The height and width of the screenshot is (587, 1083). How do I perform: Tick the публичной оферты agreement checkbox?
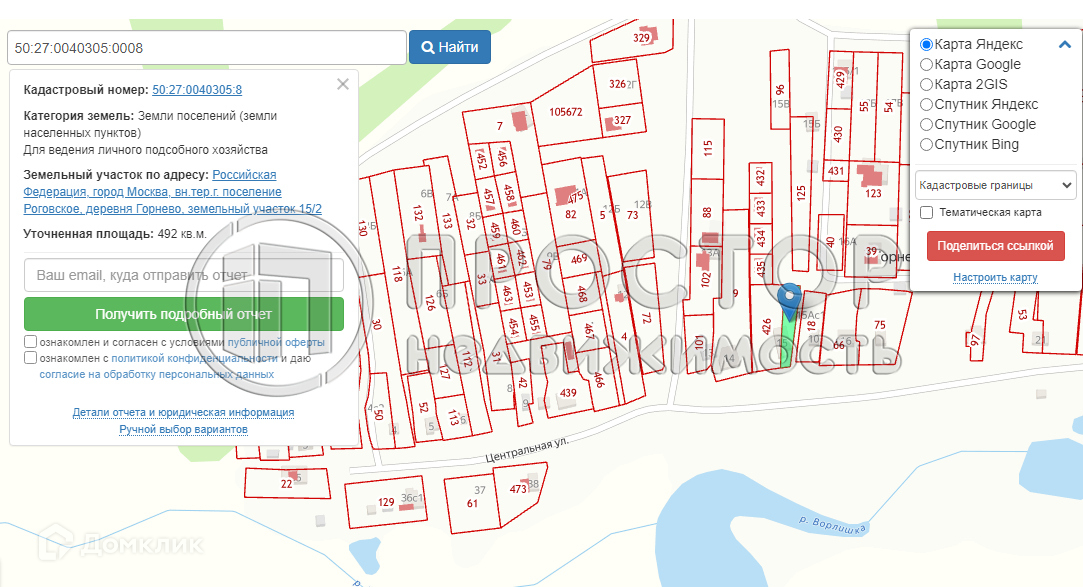(x=30, y=342)
